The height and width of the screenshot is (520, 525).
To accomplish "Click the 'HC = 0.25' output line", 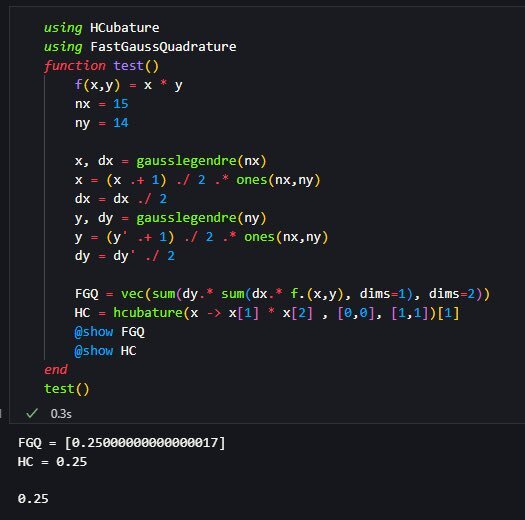I will pos(52,462).
